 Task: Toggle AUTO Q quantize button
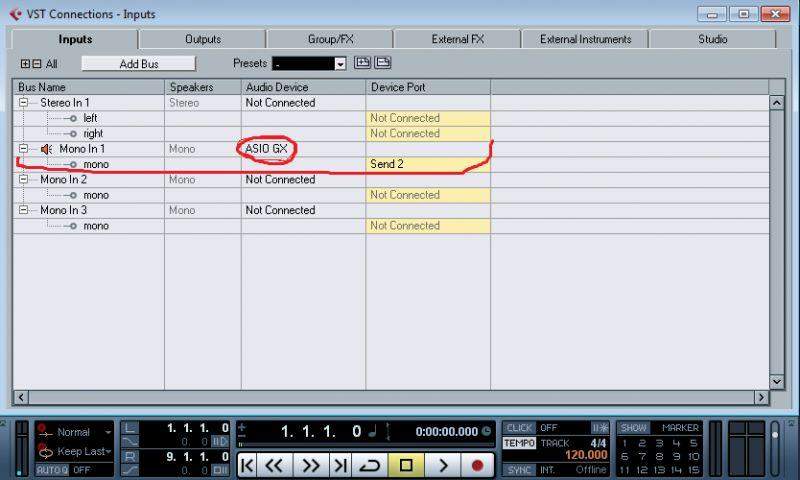(52, 470)
